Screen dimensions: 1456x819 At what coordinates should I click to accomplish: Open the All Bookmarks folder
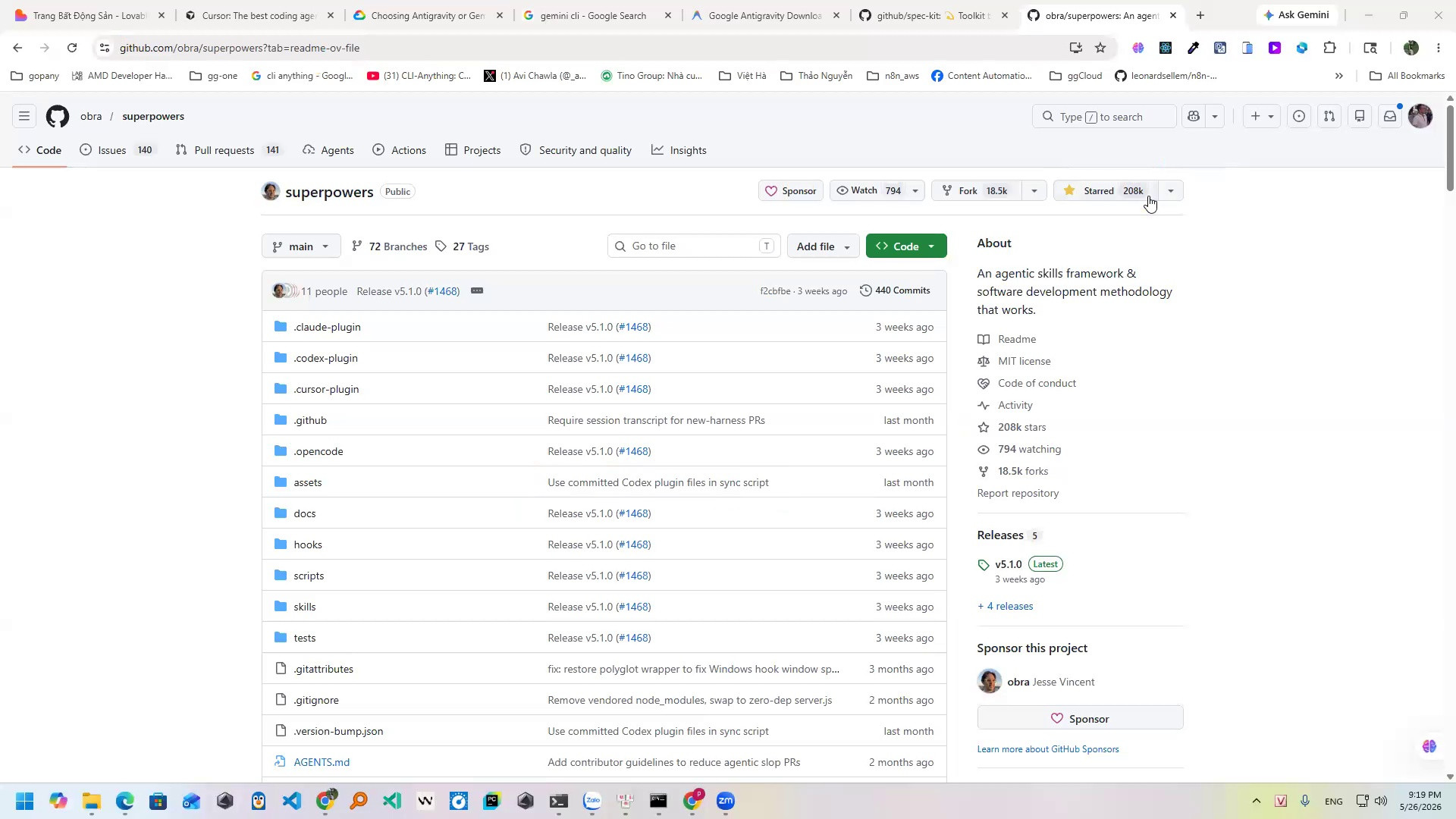[x=1407, y=76]
